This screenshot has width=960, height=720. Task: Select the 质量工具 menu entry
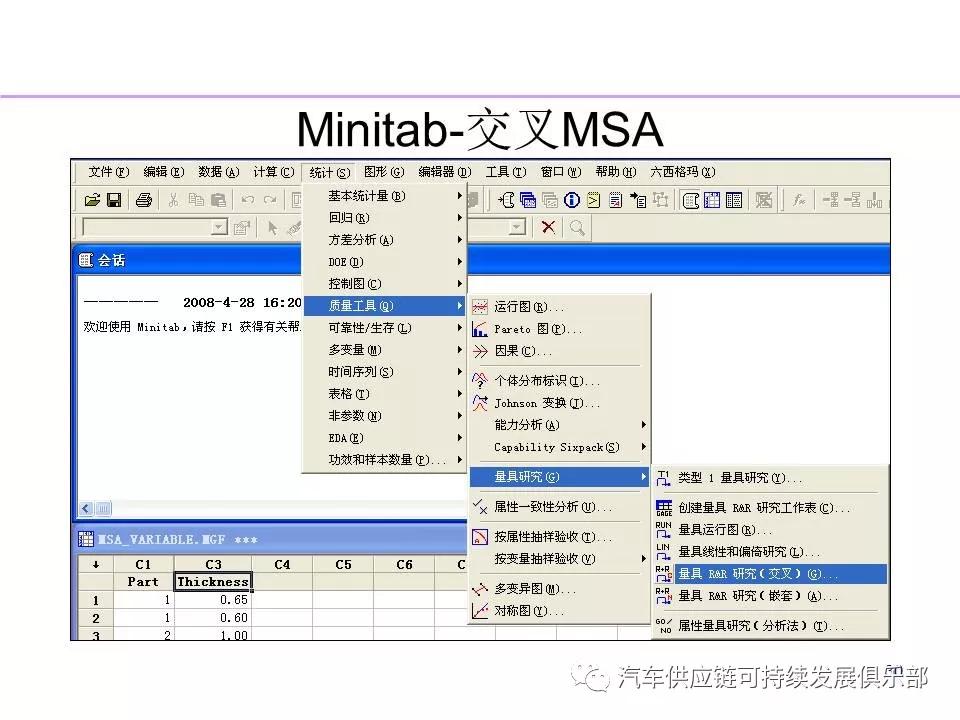(x=384, y=306)
